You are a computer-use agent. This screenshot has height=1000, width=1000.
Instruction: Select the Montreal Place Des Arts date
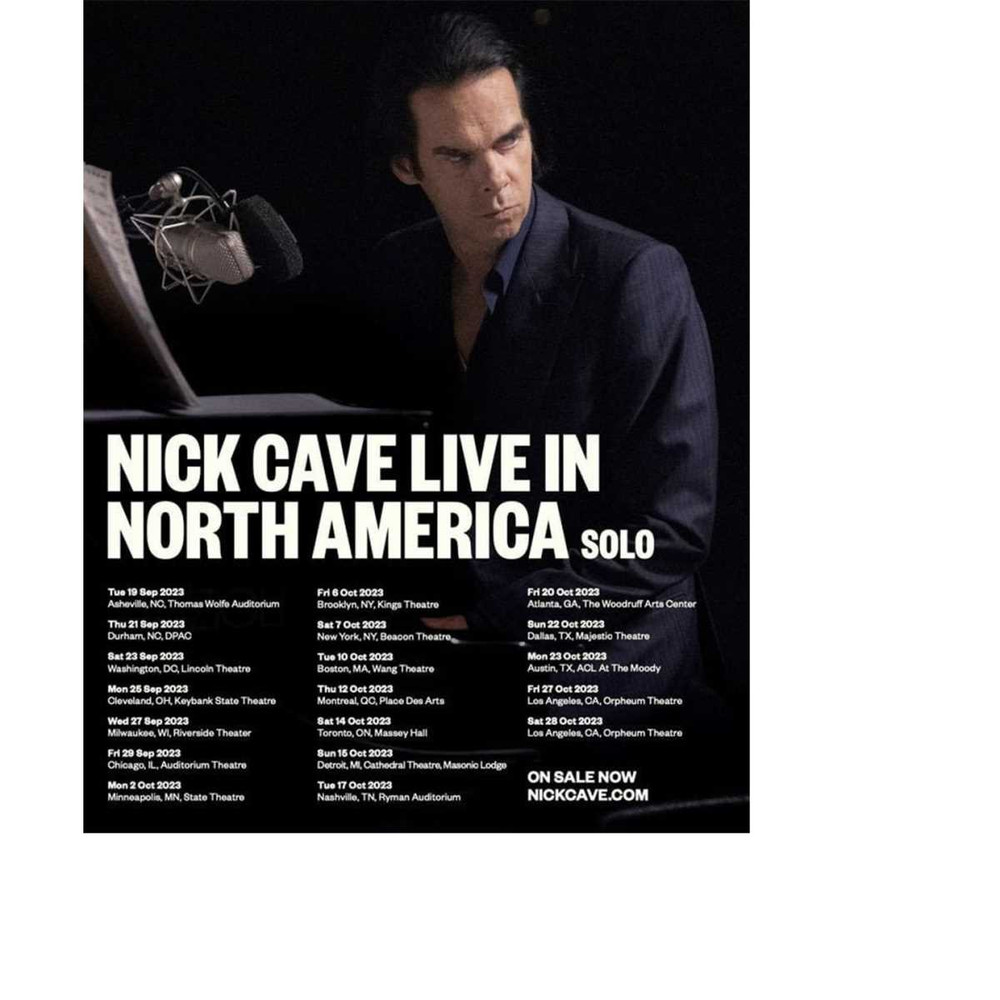click(x=381, y=695)
